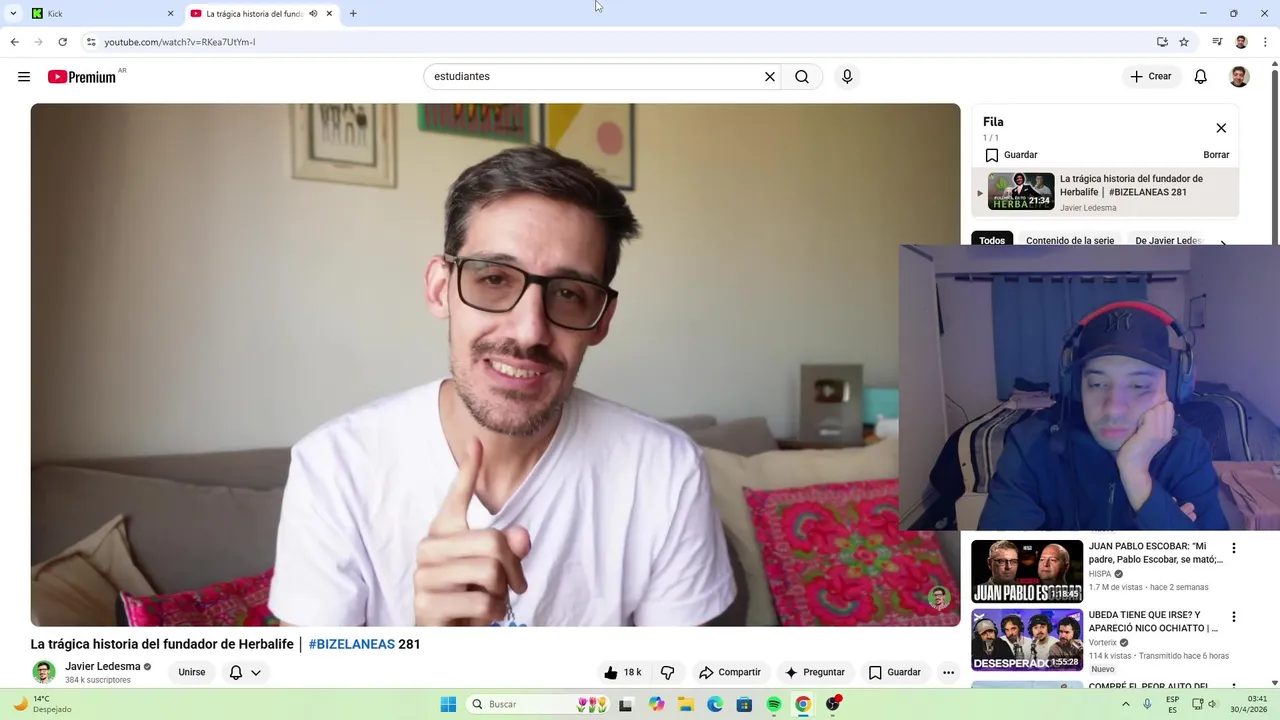Open a new browser tab
This screenshot has width=1280, height=720.
point(353,14)
